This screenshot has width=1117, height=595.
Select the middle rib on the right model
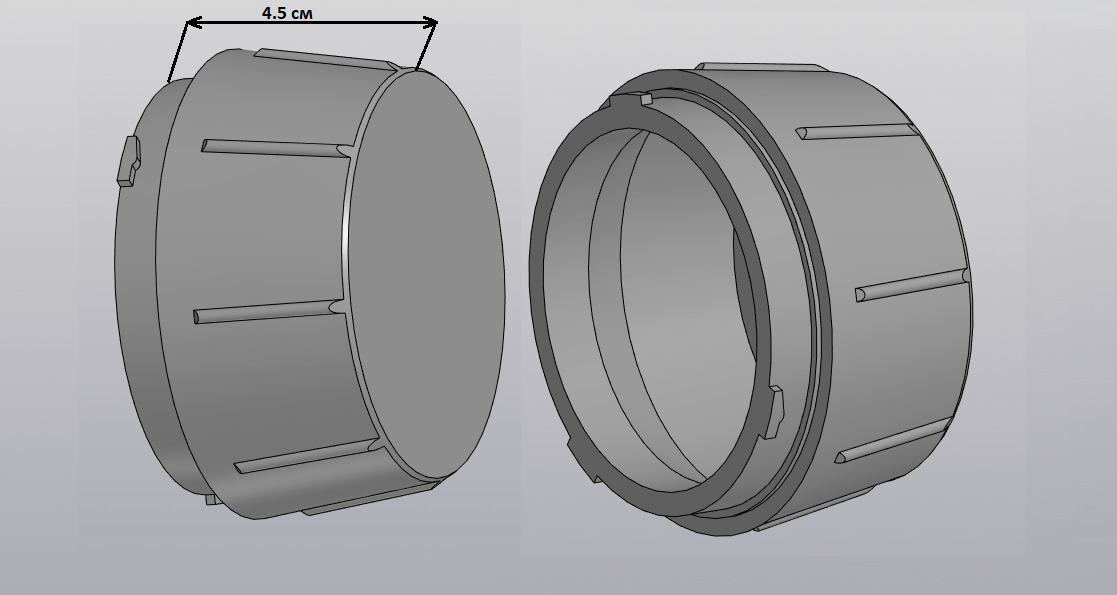tap(910, 285)
